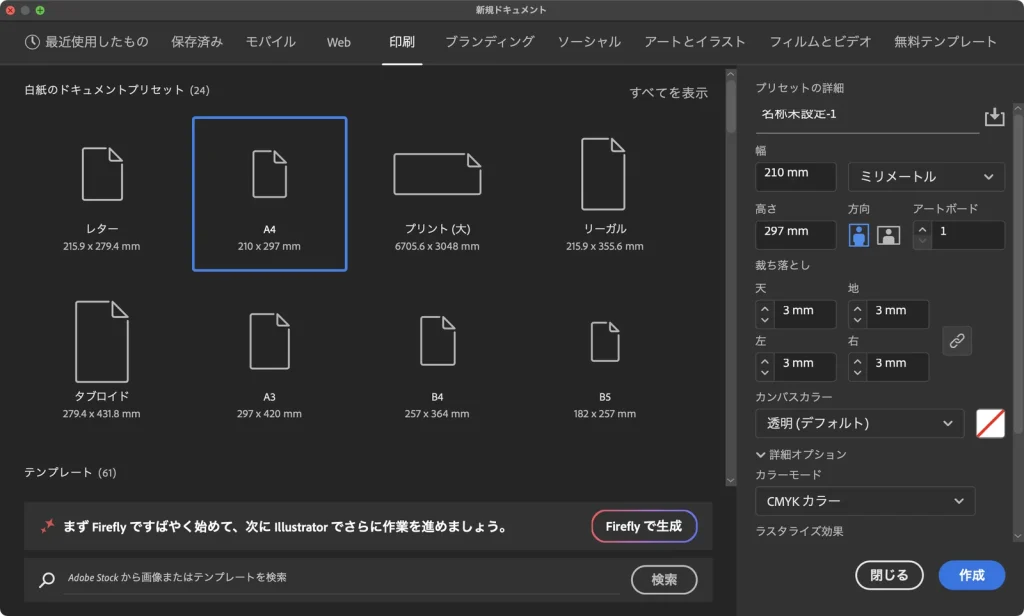The width and height of the screenshot is (1024, 616).
Task: Open the 透明 (デフォルト) canvas color dropdown
Action: click(x=859, y=423)
